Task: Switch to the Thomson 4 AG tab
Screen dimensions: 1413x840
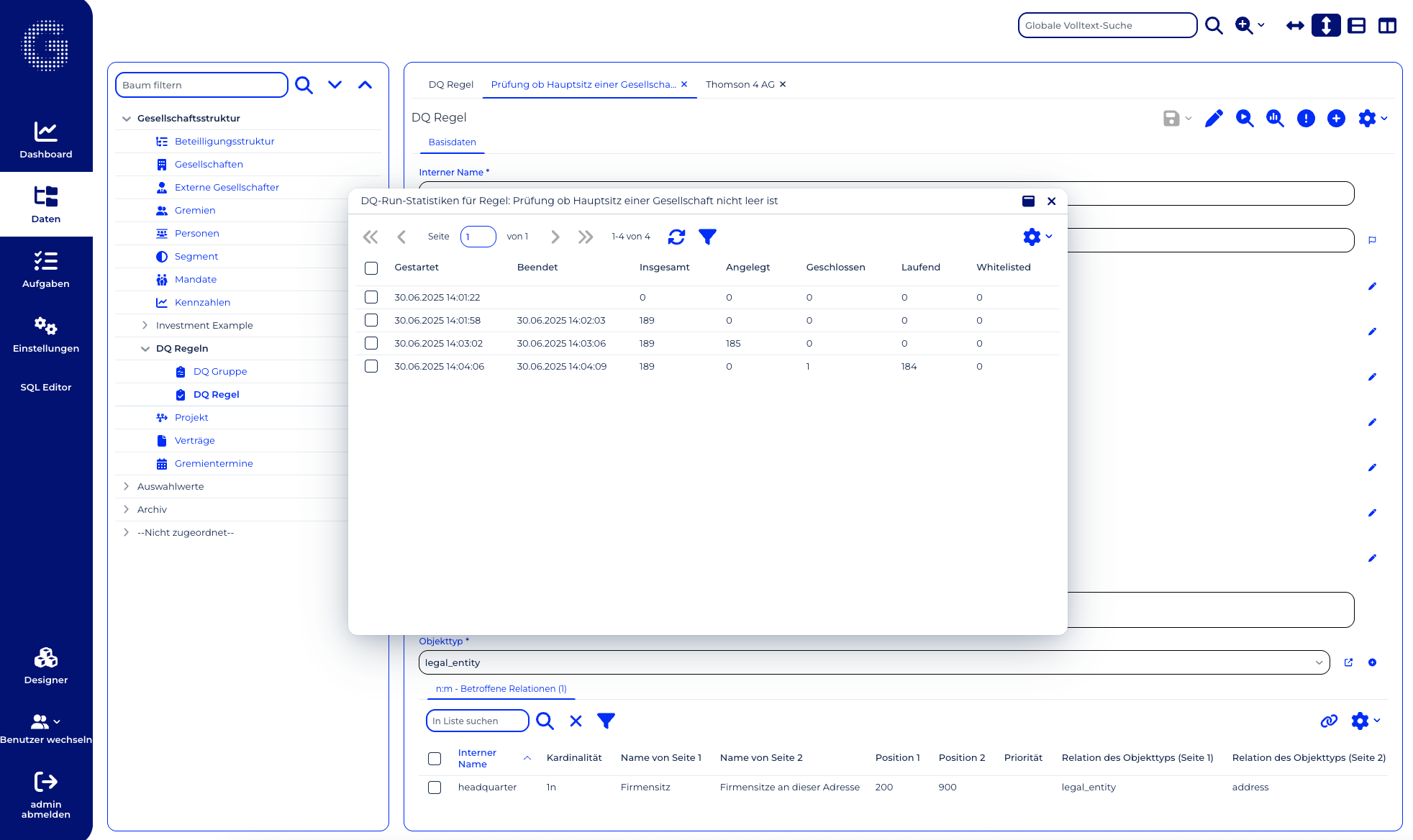Action: (x=741, y=84)
